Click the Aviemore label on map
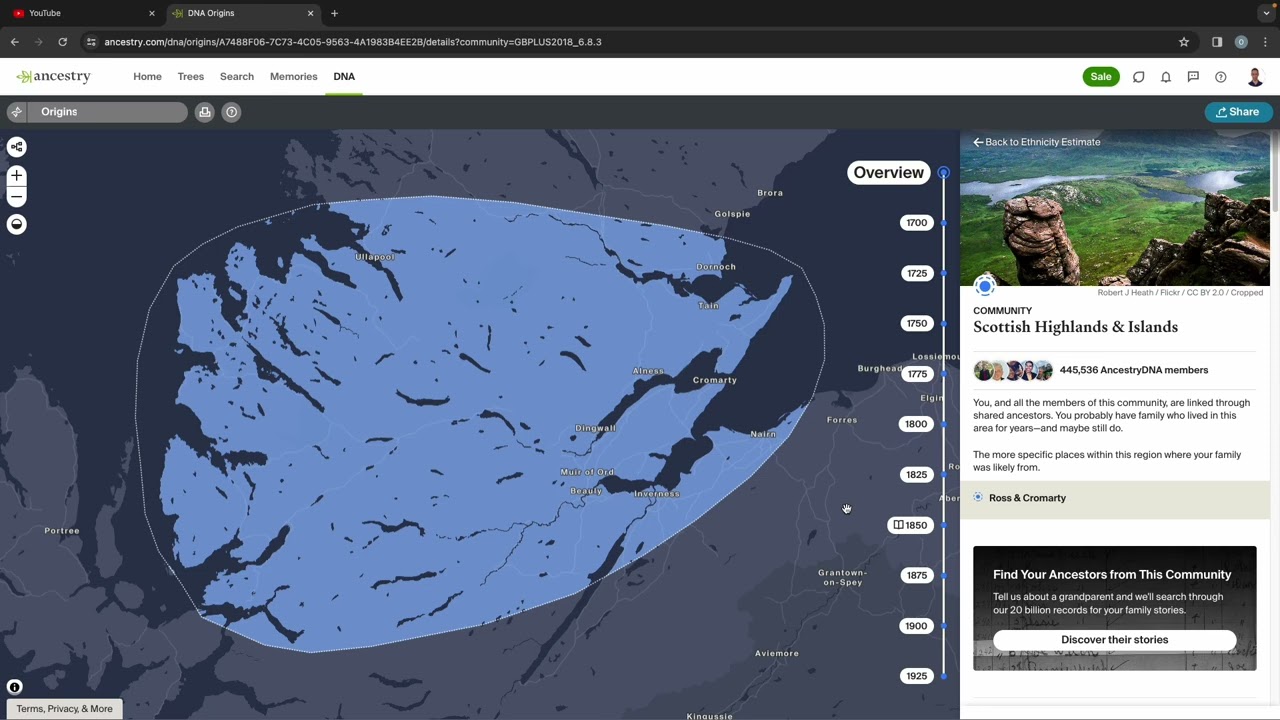 pyautogui.click(x=777, y=654)
